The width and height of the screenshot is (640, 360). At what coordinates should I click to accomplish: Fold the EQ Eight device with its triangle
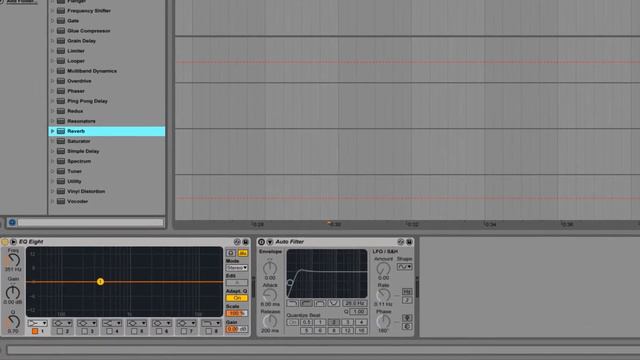13,242
